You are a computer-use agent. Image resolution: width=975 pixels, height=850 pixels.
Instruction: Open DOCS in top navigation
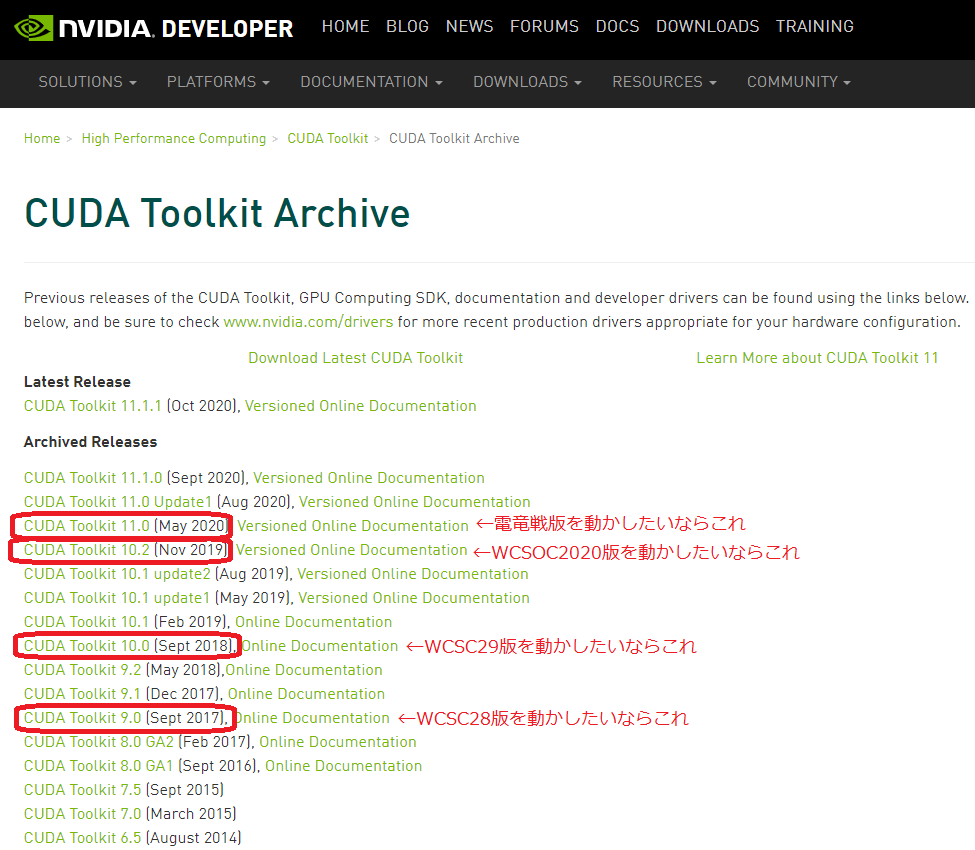617,27
